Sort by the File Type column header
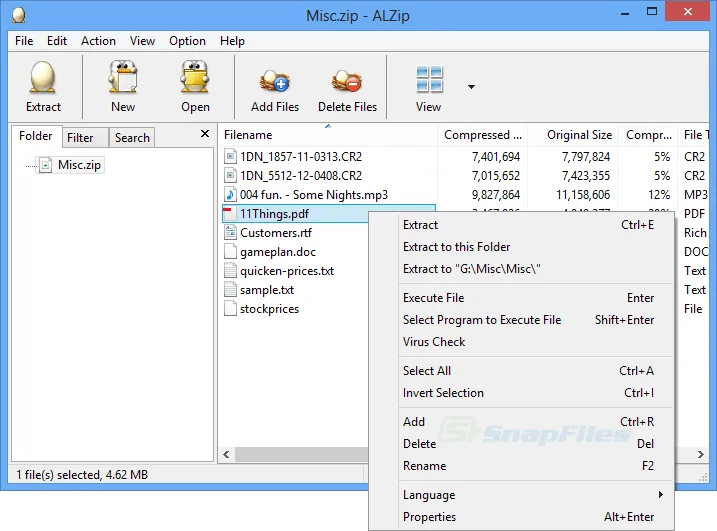 [694, 135]
